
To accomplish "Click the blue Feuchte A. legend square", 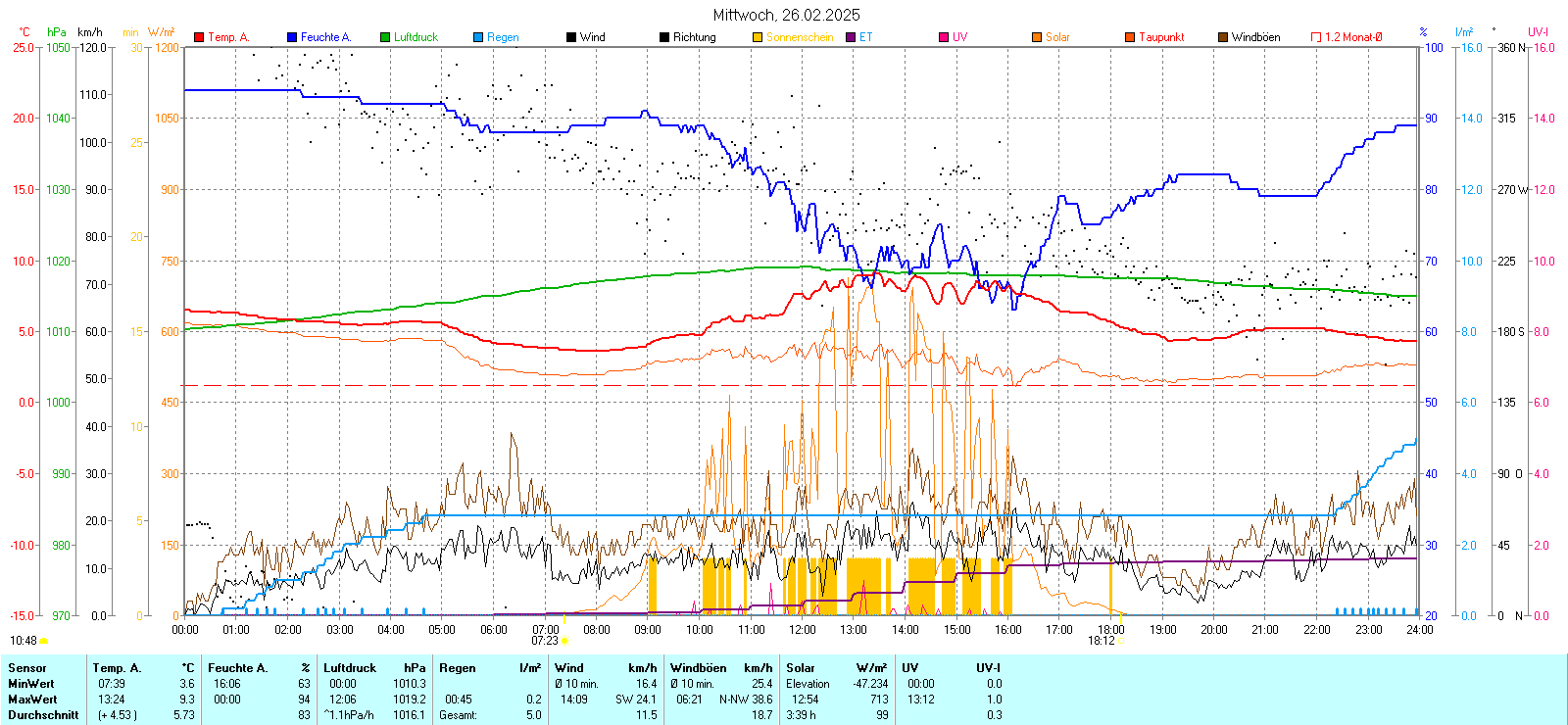I will (292, 37).
